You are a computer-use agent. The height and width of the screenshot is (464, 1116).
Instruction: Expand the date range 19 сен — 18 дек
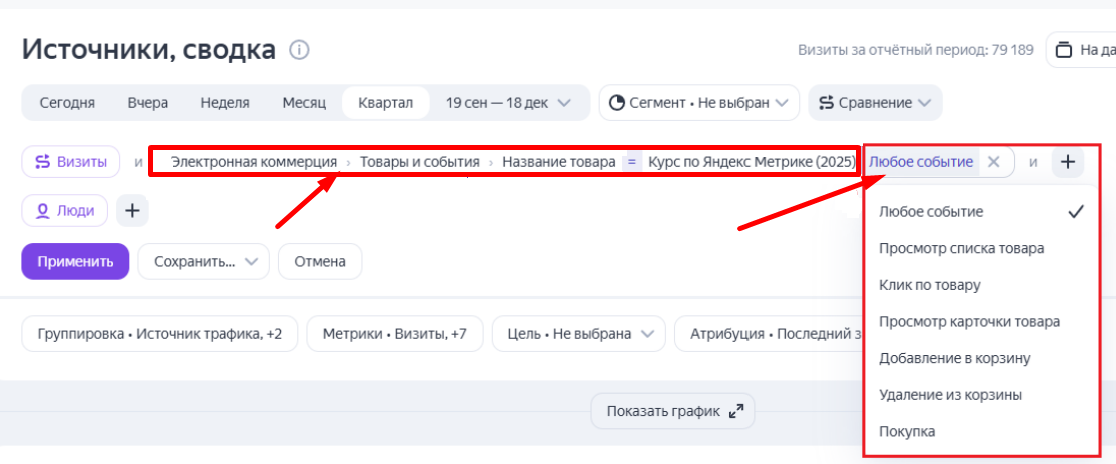(x=508, y=102)
